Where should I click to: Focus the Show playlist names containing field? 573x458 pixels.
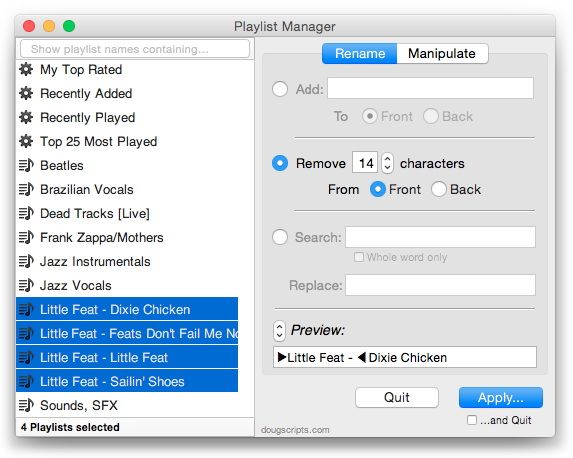point(135,49)
